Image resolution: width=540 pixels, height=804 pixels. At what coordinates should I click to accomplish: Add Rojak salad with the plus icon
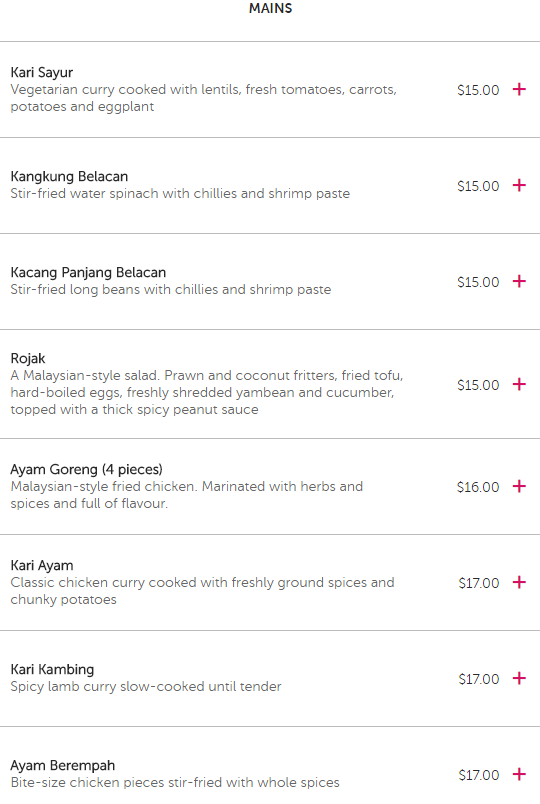pyautogui.click(x=519, y=384)
